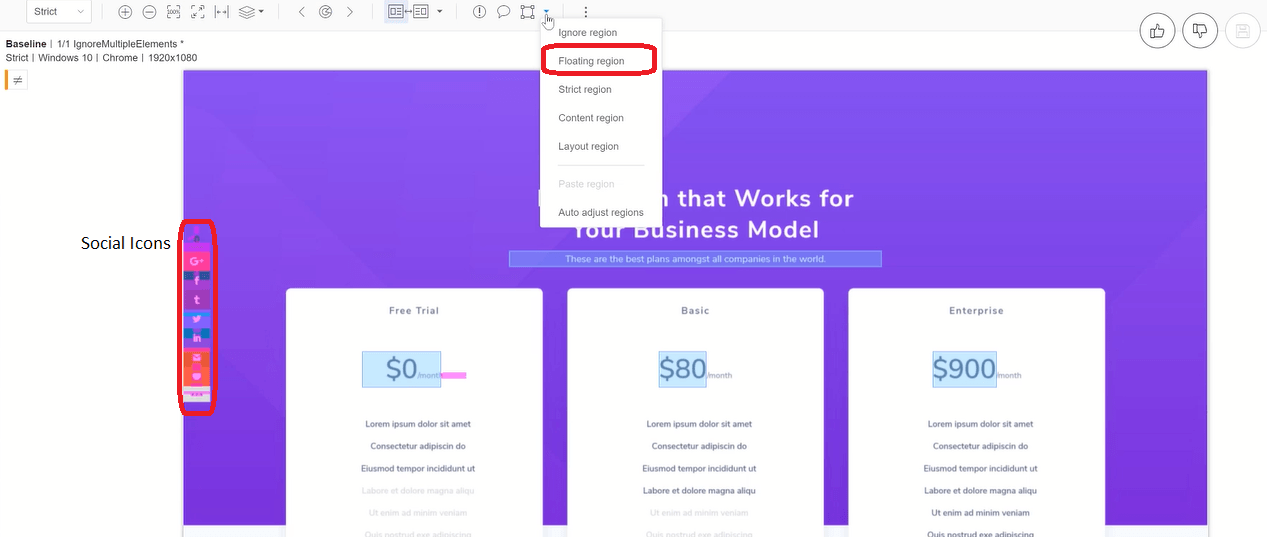Click the heart social icon

point(196,376)
